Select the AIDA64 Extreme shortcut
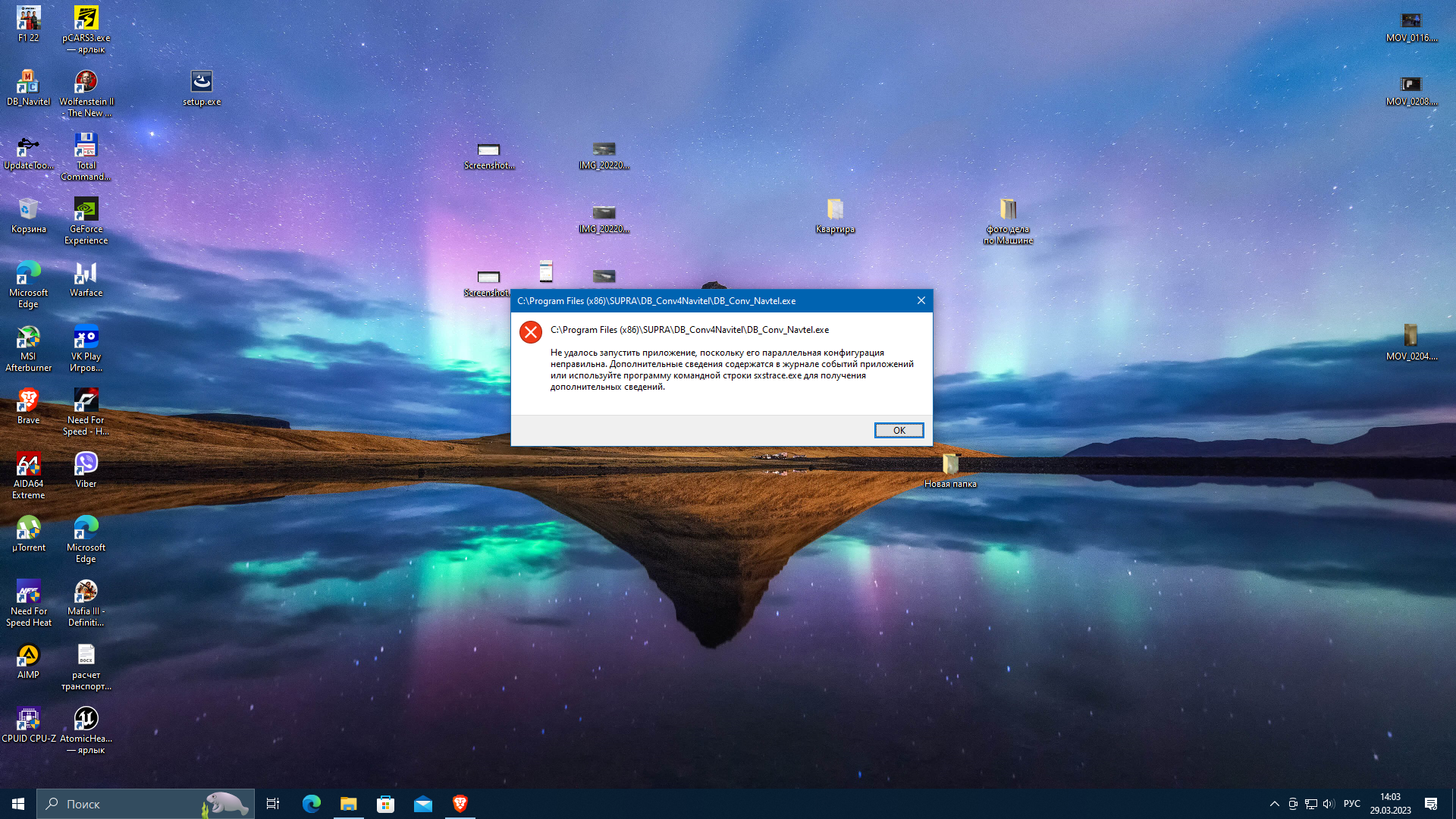This screenshot has height=819, width=1456. coord(28,465)
